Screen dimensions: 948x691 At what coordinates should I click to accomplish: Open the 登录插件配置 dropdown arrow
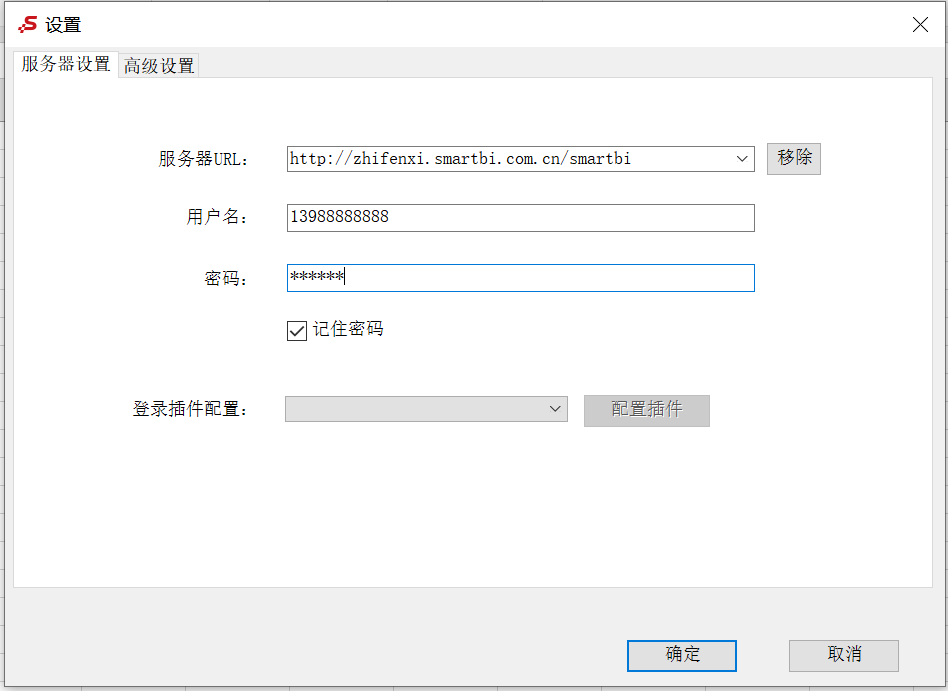pos(555,409)
